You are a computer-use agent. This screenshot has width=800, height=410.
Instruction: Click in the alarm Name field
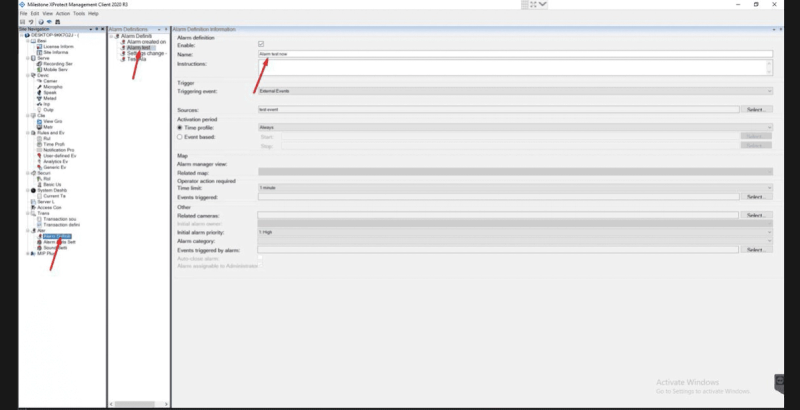[x=515, y=54]
